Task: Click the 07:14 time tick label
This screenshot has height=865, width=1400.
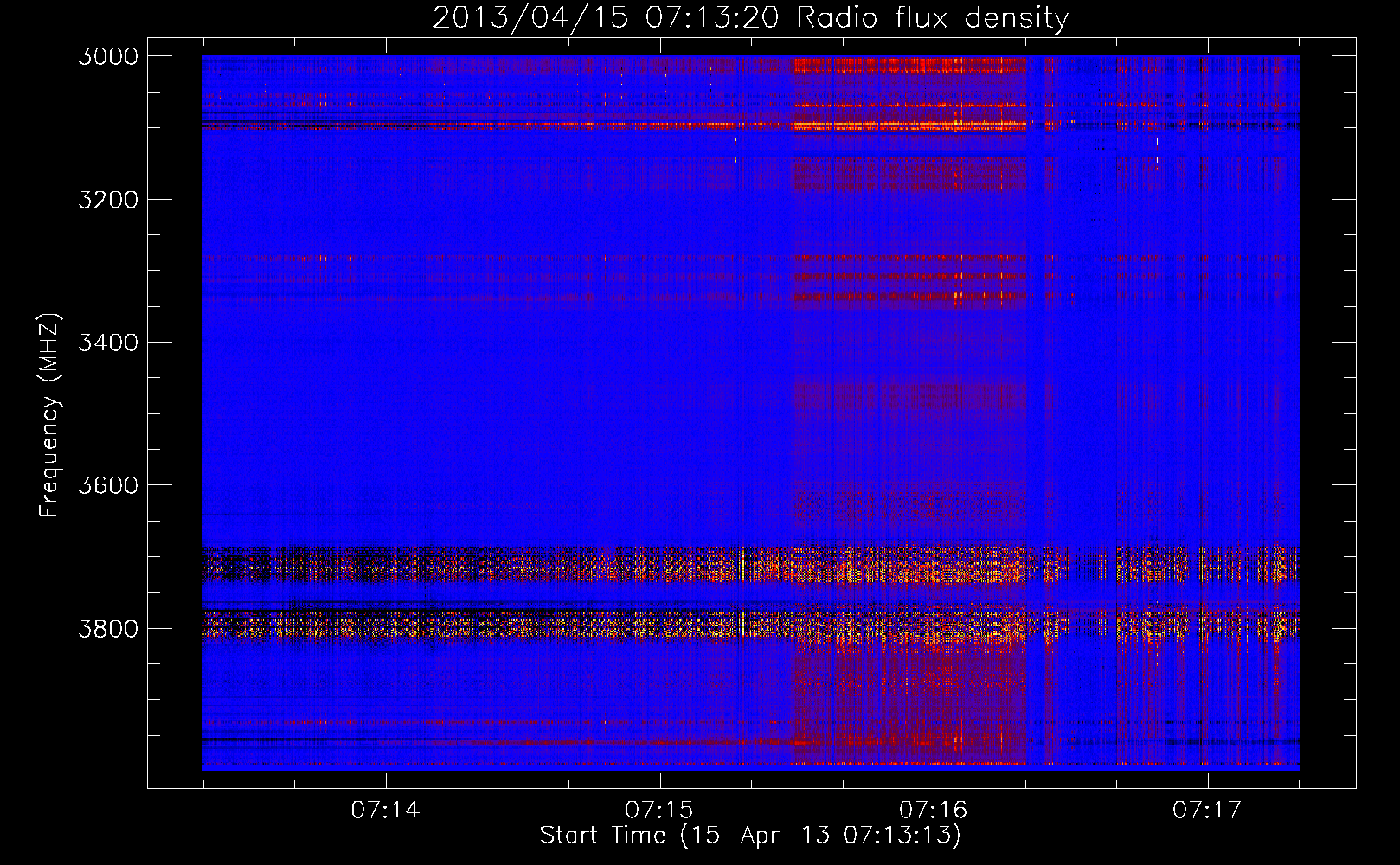Action: point(385,810)
